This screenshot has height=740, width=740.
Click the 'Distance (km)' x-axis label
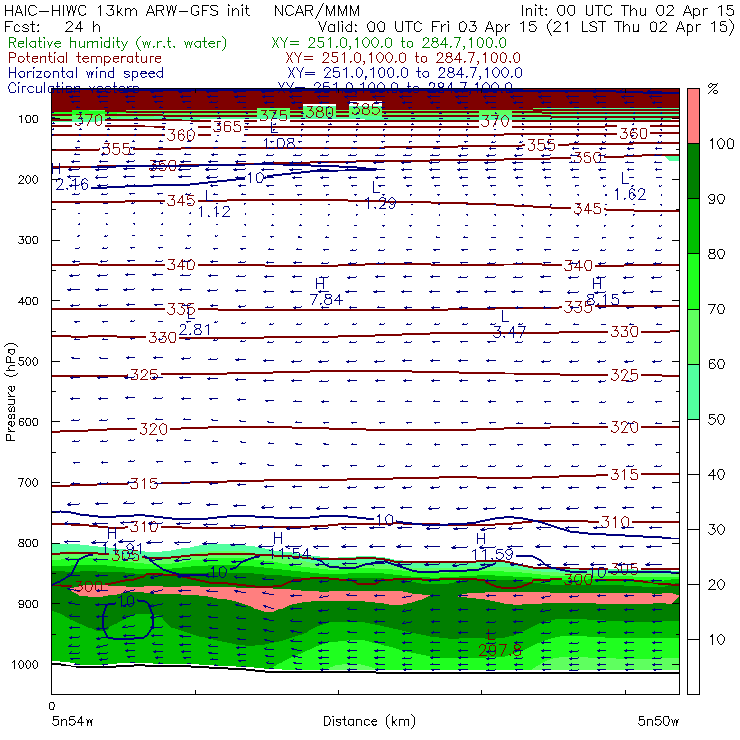pyautogui.click(x=370, y=721)
